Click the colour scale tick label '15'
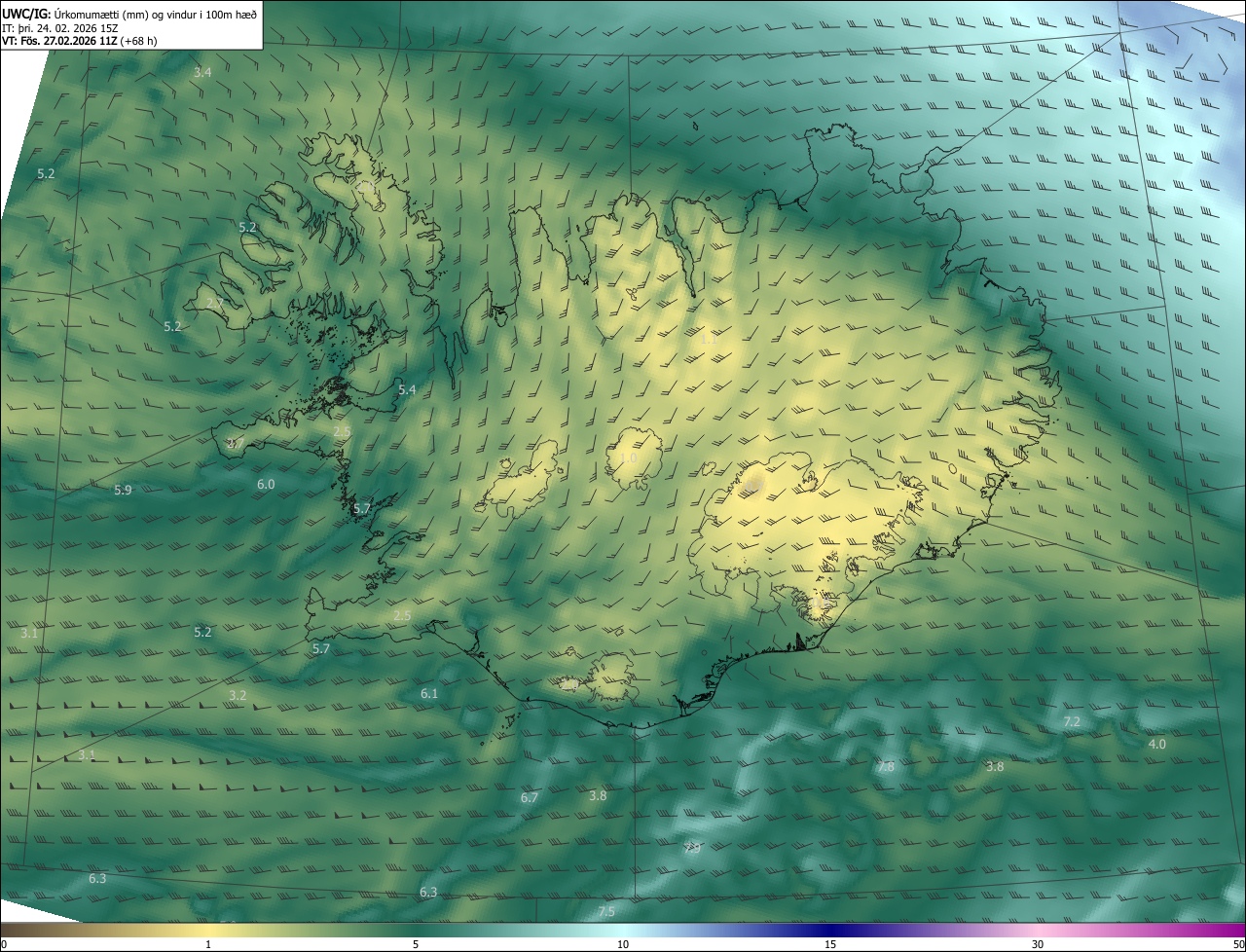This screenshot has height=952, width=1246. click(830, 944)
